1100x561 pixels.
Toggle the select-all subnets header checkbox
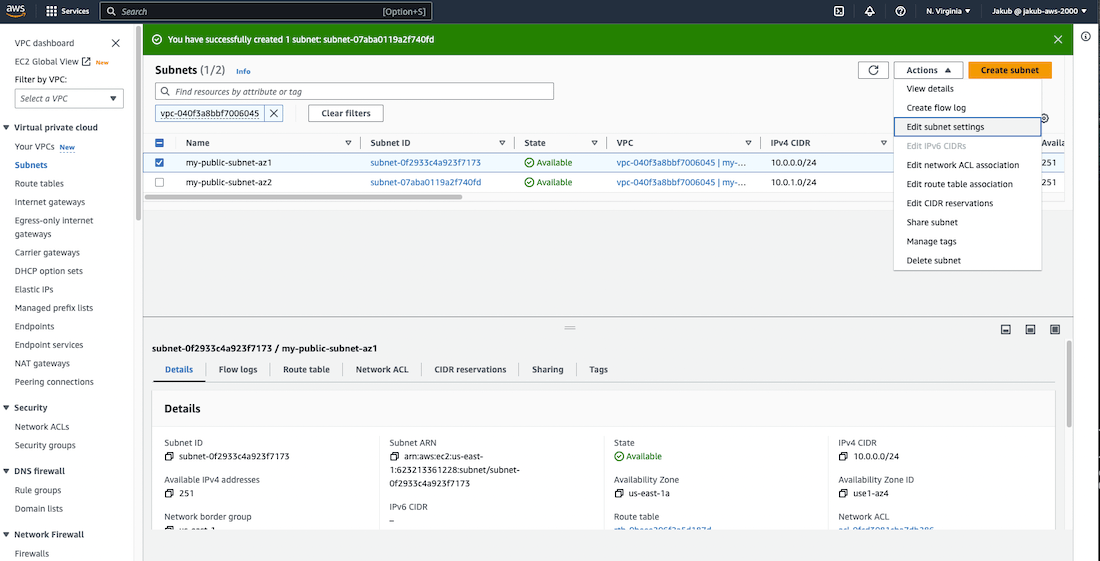[x=160, y=143]
